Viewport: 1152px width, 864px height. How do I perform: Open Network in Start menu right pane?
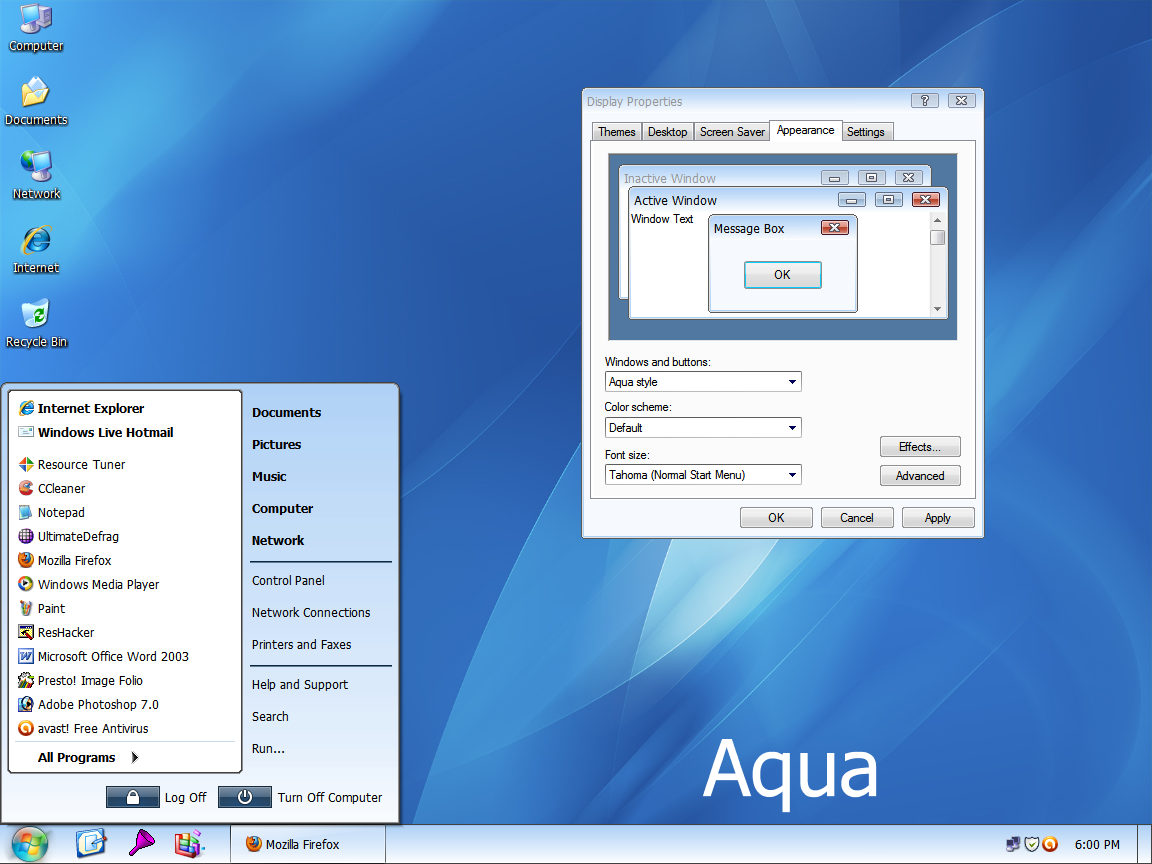click(278, 541)
